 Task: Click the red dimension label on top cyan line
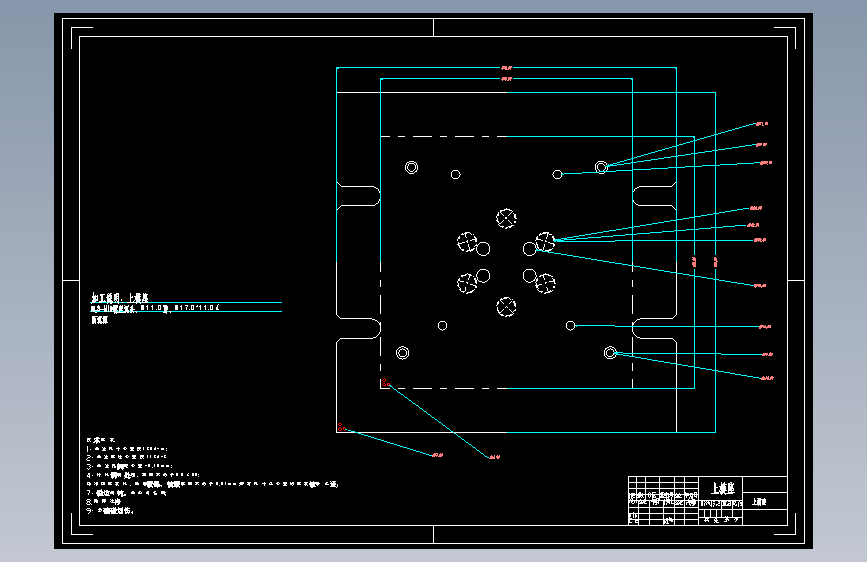click(x=506, y=67)
